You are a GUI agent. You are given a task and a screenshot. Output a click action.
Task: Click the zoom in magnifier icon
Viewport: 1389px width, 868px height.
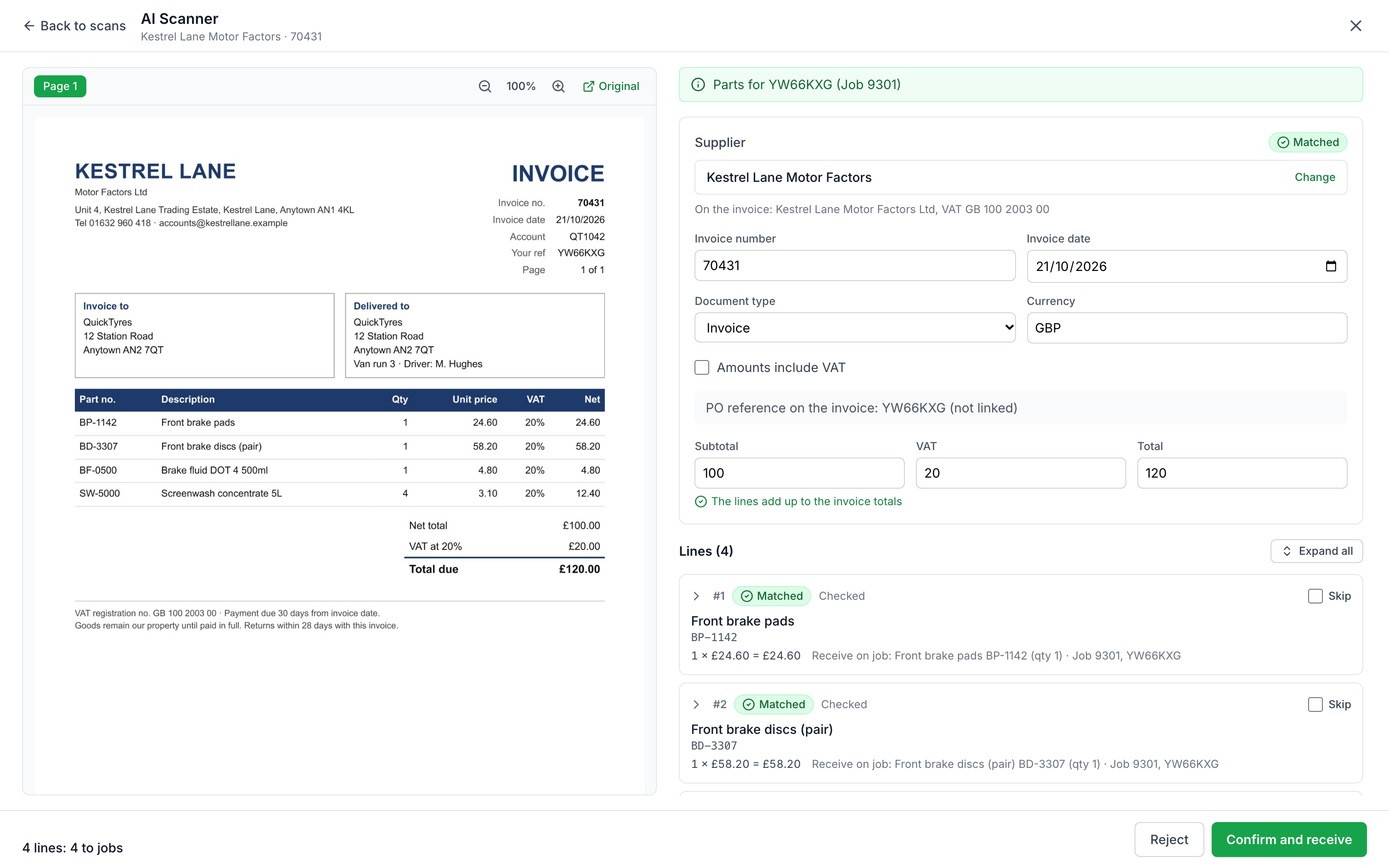(x=559, y=86)
